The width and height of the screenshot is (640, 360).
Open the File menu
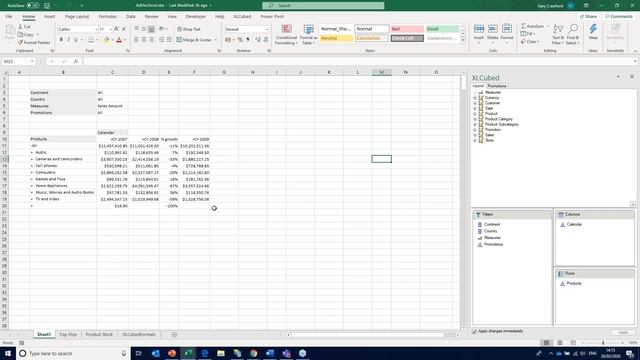(9, 17)
